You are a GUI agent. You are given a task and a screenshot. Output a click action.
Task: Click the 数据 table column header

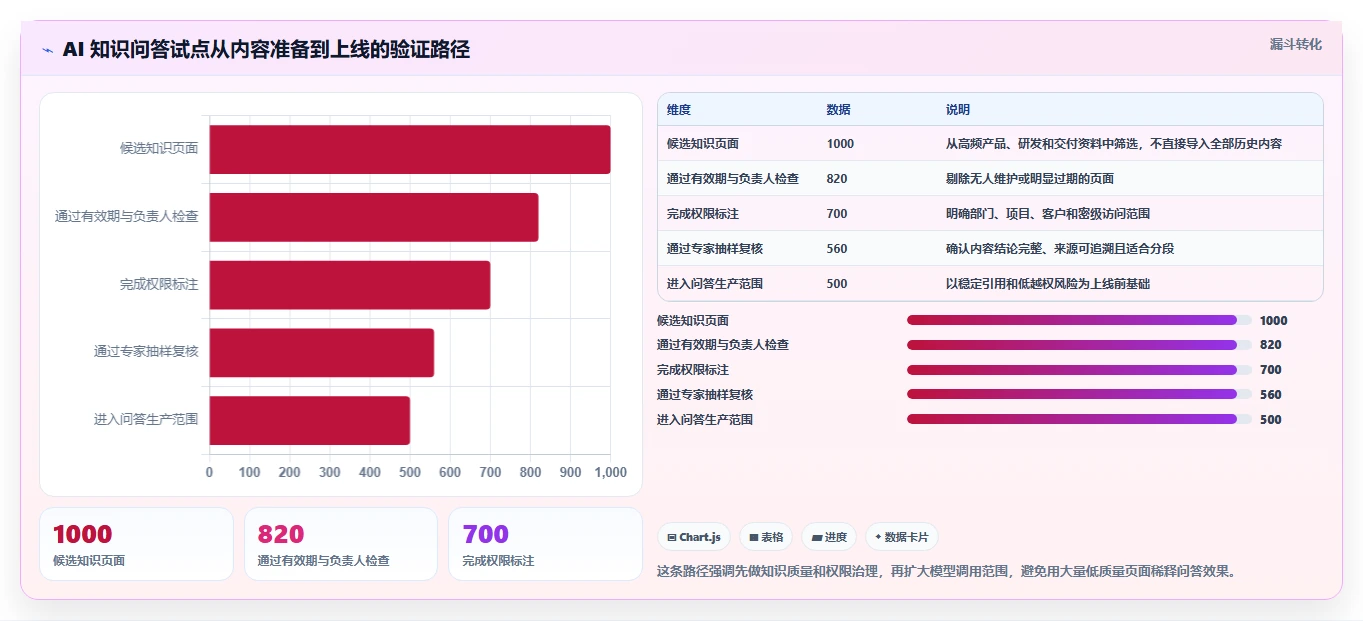pos(839,110)
